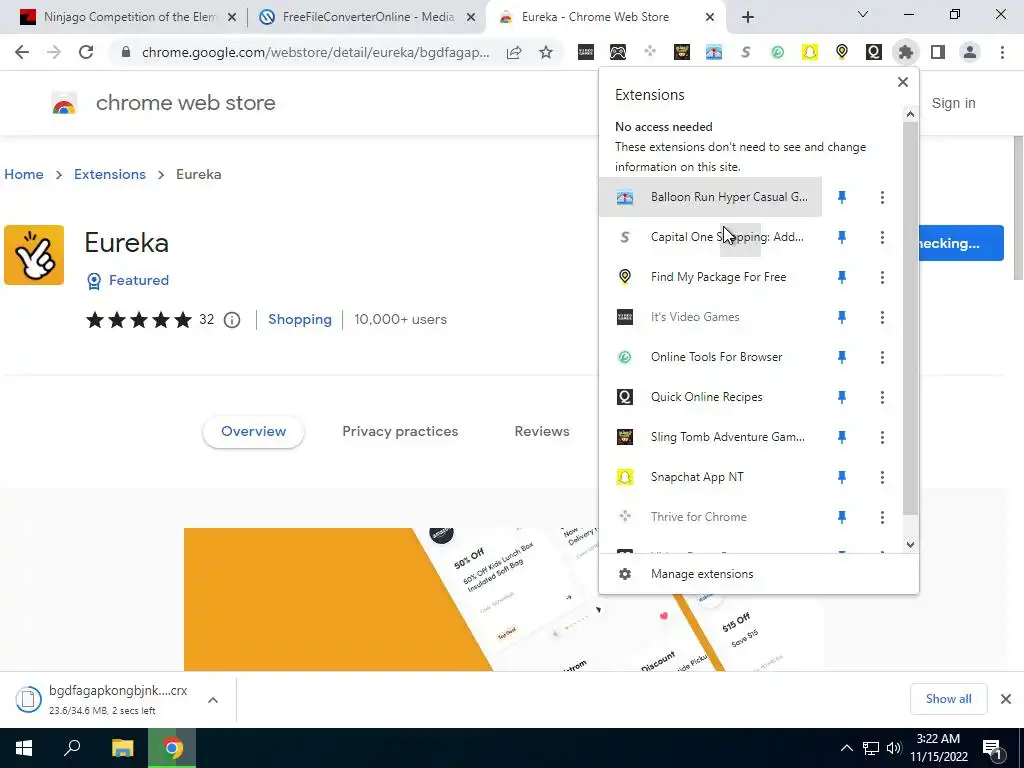Click Show all downloads
Viewport: 1024px width, 768px height.
948,699
